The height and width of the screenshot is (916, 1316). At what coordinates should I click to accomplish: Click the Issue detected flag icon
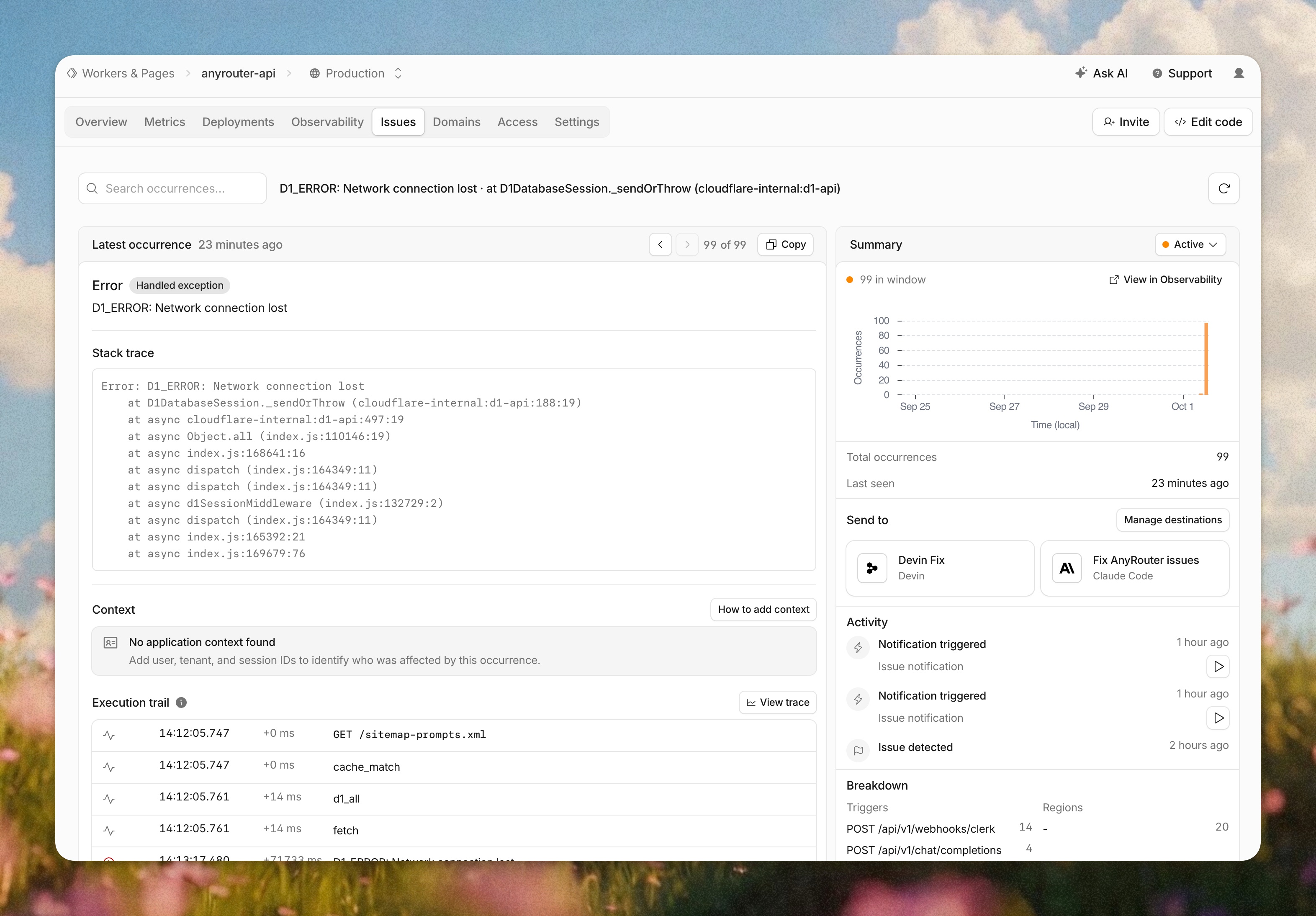point(858,750)
